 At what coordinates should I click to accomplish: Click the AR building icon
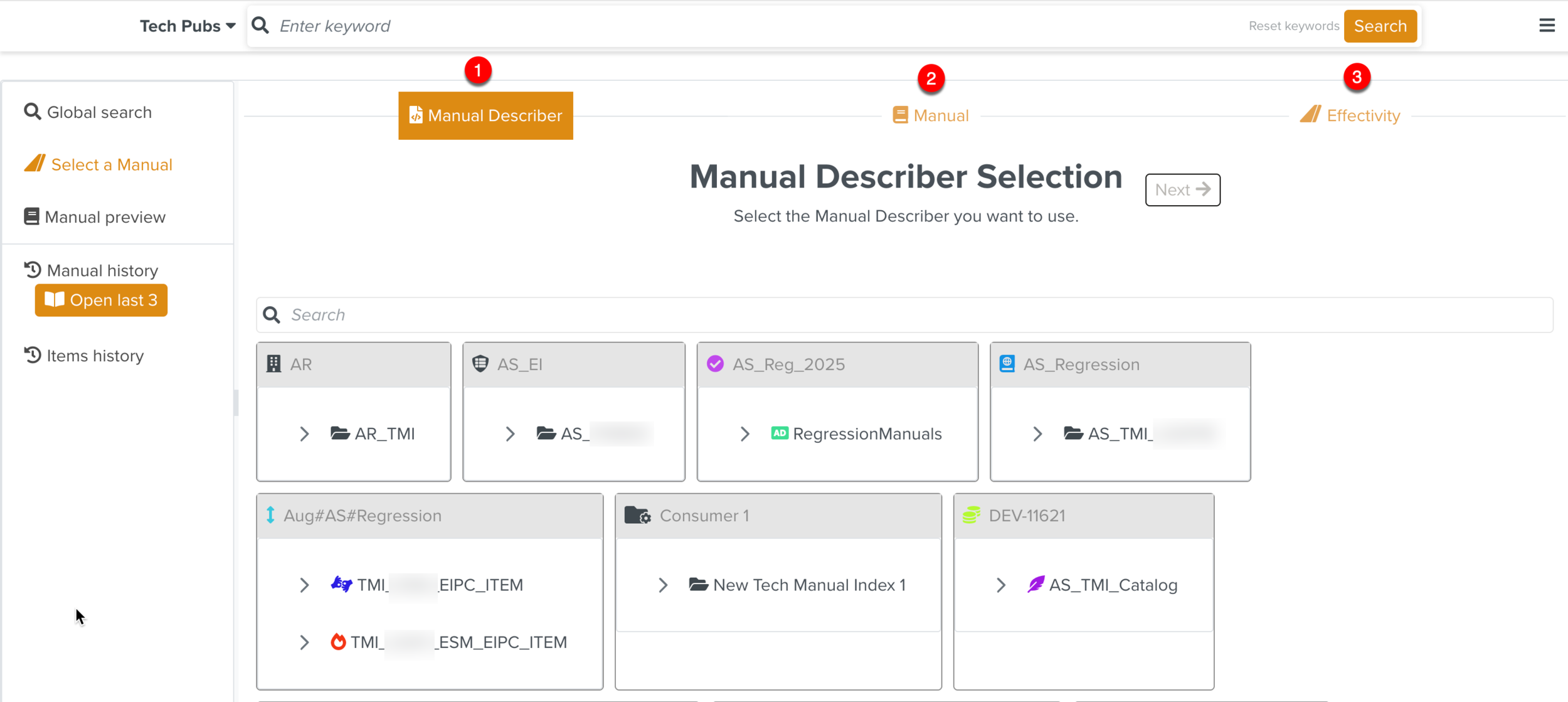point(273,364)
